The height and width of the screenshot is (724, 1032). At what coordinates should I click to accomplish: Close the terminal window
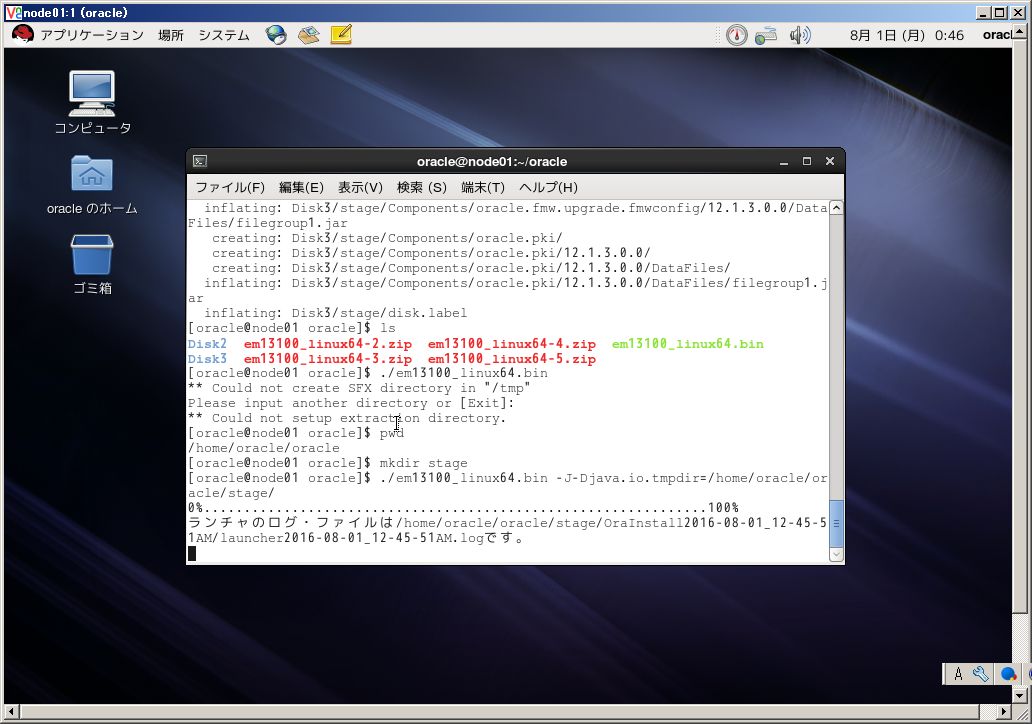point(830,161)
